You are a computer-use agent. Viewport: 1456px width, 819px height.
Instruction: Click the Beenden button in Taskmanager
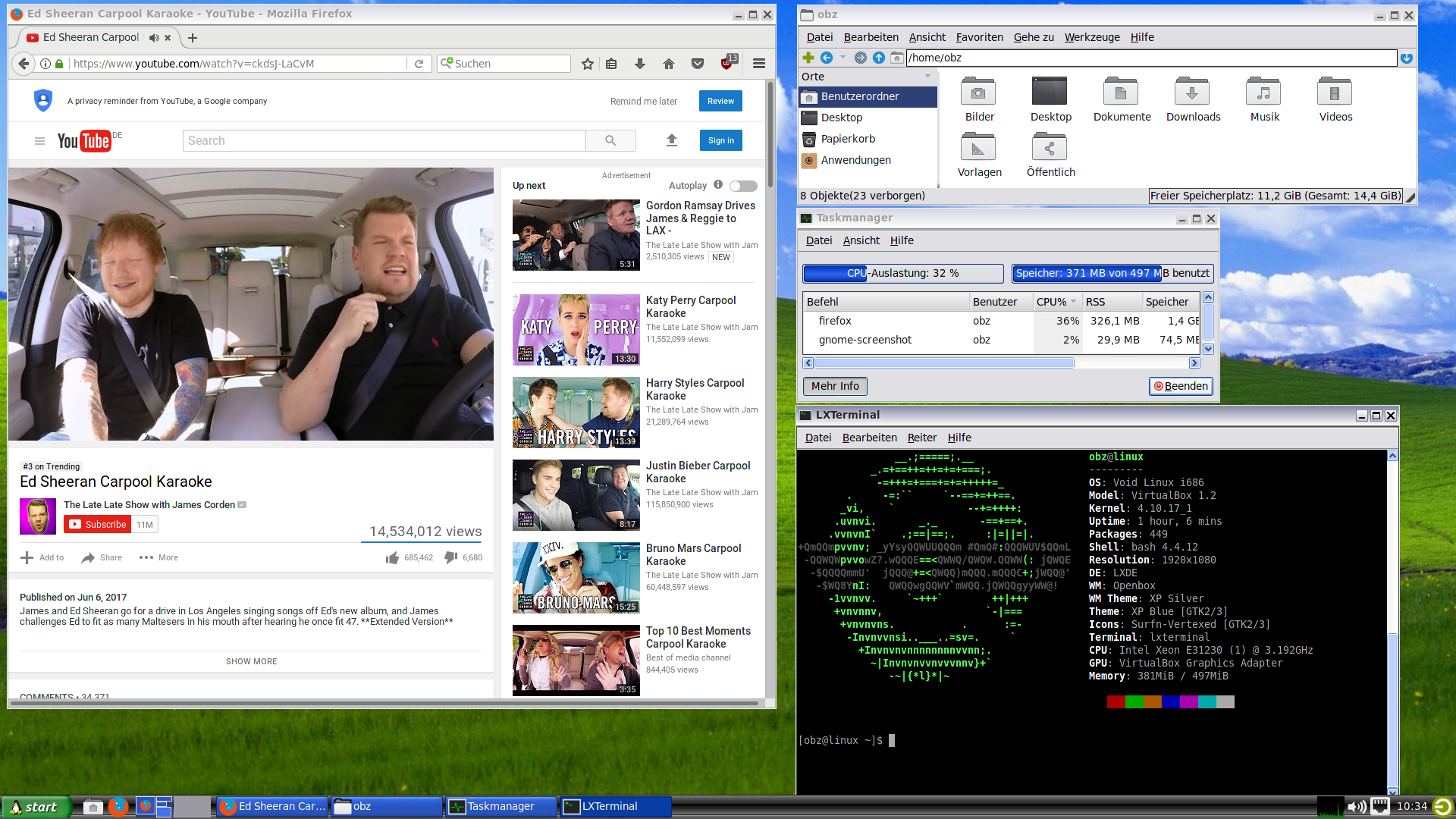1181,386
